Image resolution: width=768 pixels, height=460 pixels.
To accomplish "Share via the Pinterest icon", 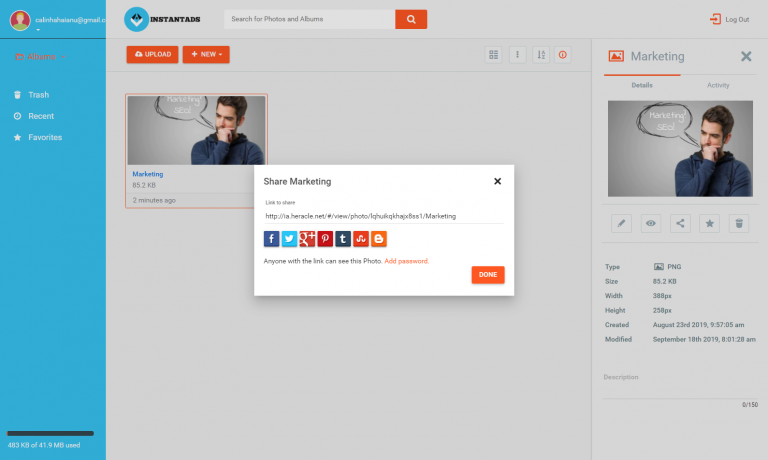I will point(325,239).
